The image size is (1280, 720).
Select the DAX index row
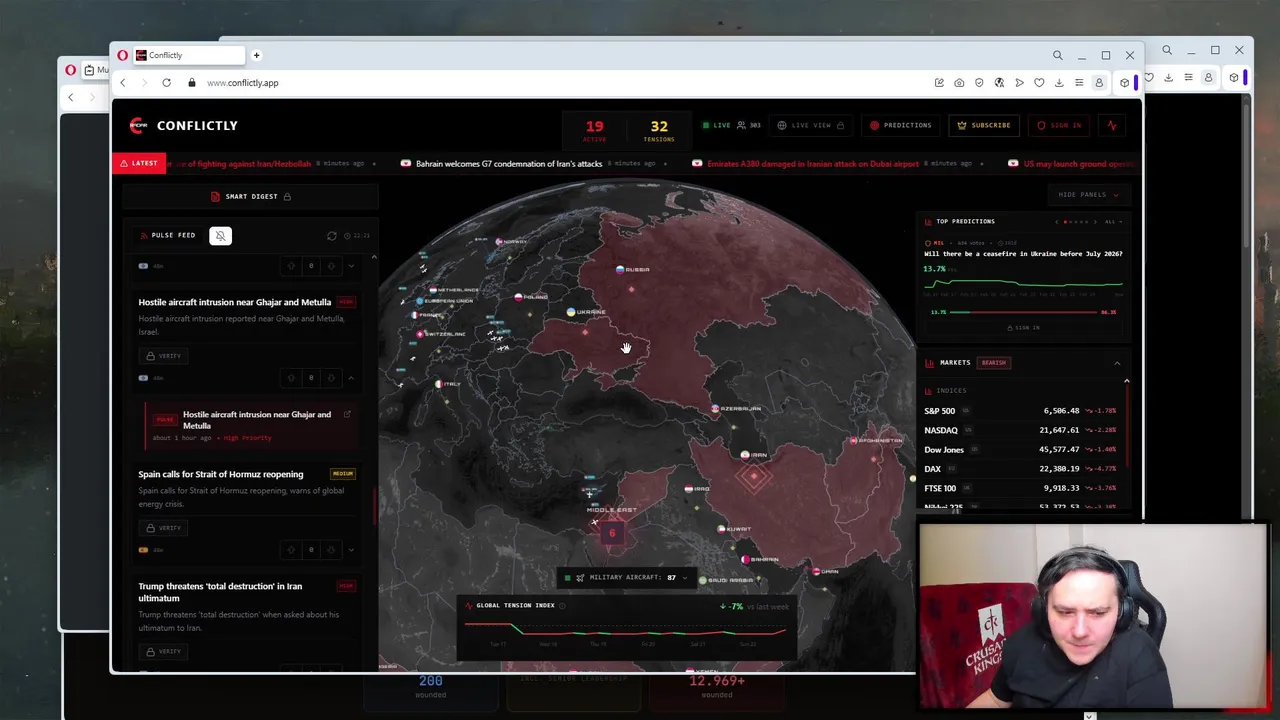(1020, 469)
